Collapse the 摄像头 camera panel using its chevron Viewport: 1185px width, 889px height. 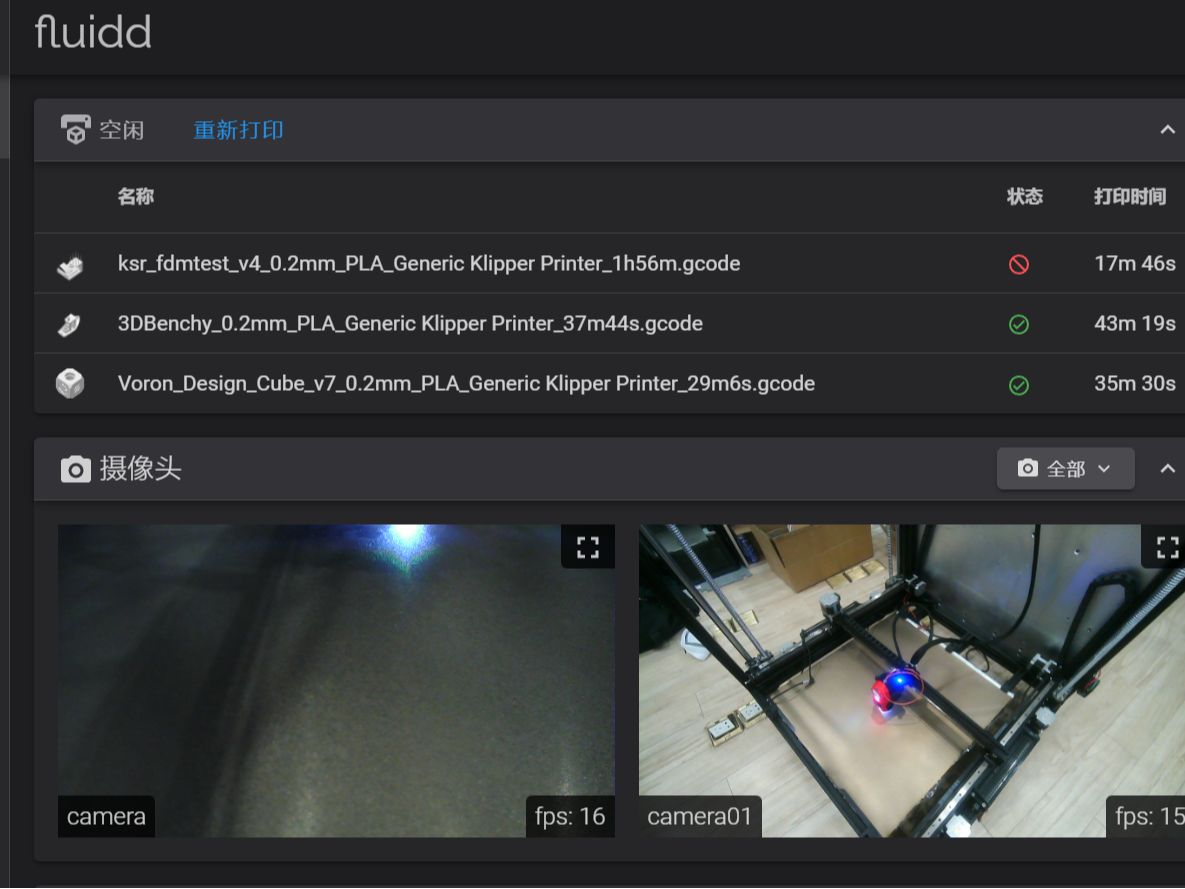click(x=1167, y=468)
